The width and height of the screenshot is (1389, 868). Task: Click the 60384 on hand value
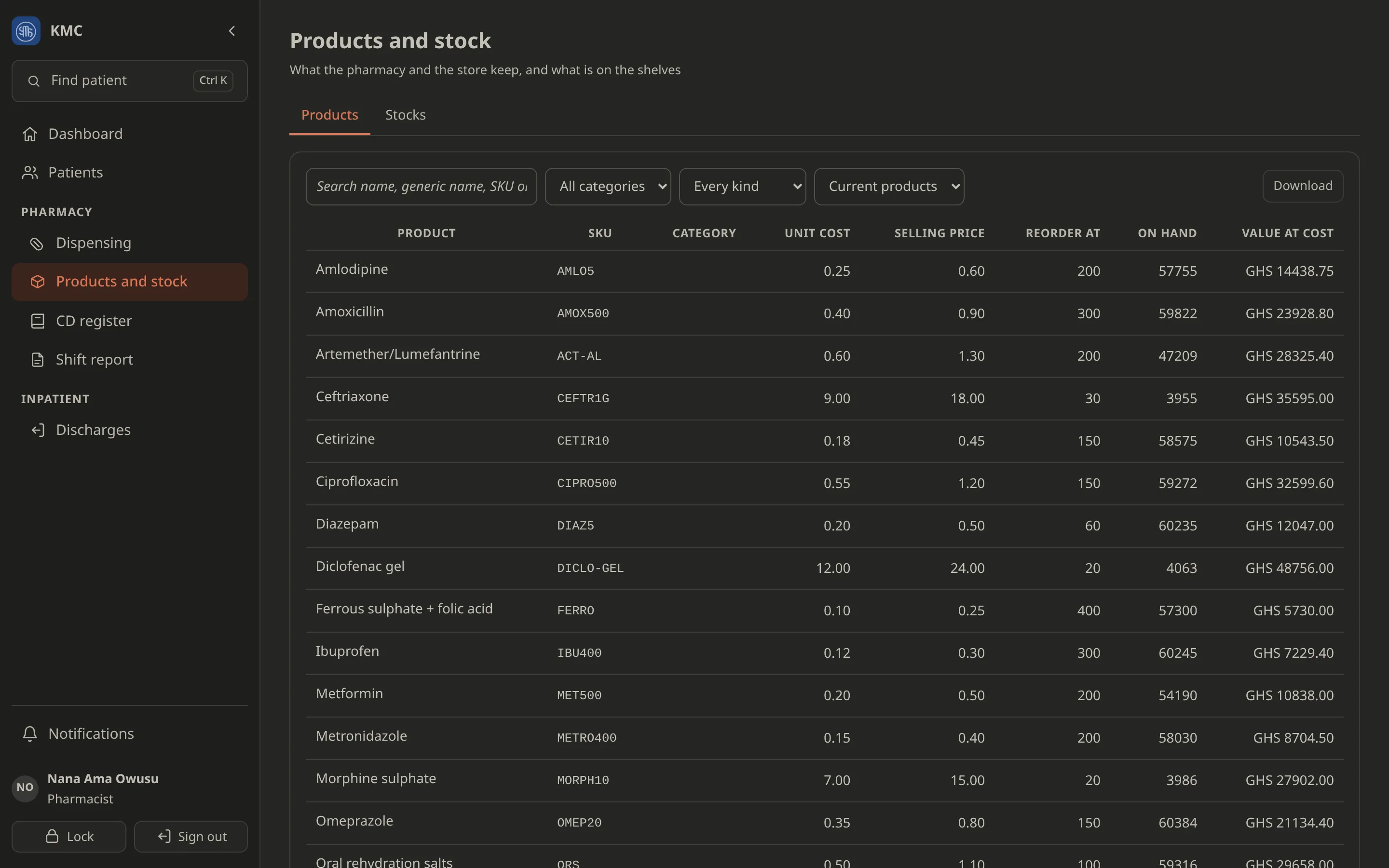pos(1177,823)
